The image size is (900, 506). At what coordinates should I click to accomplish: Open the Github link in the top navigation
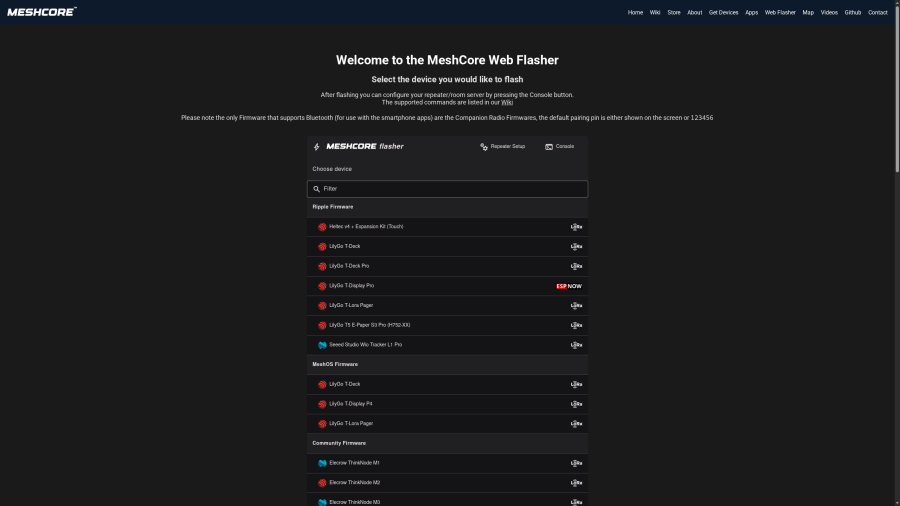[853, 13]
